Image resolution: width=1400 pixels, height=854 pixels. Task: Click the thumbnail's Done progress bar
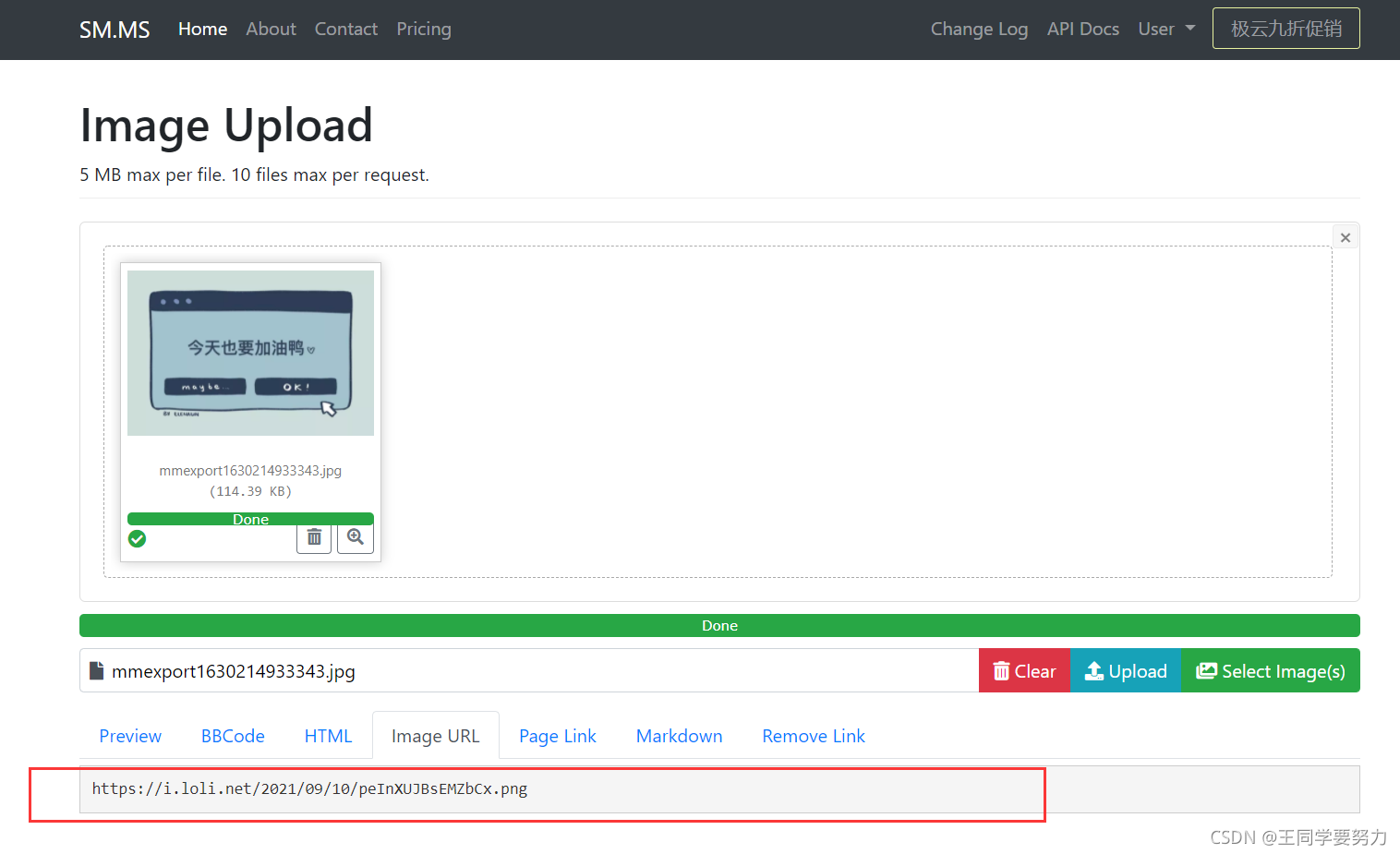click(250, 519)
